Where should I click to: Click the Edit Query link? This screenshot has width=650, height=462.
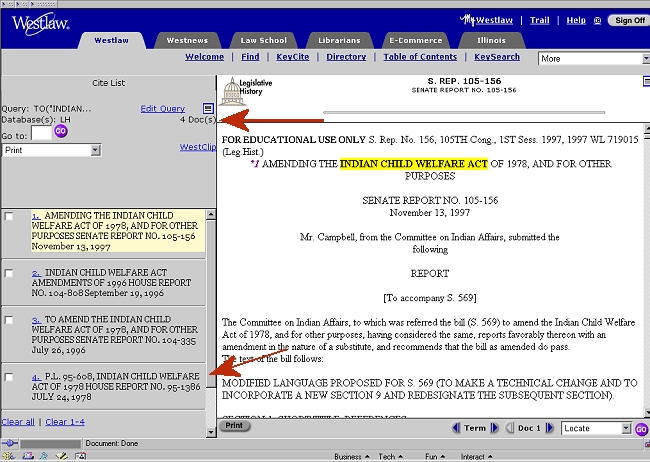[x=162, y=109]
